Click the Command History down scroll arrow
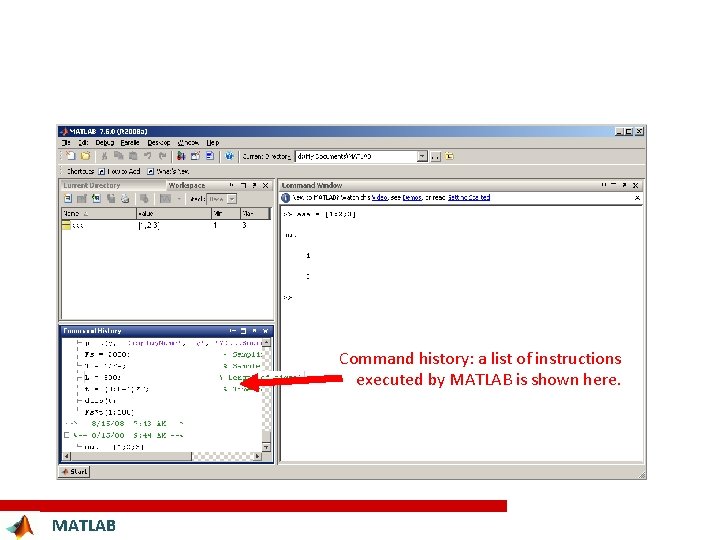The width and height of the screenshot is (720, 540). 266,447
